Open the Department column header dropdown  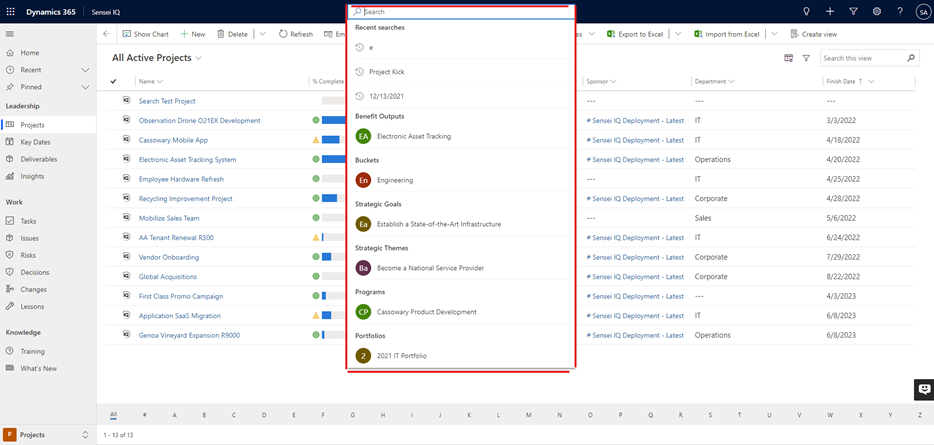[731, 81]
